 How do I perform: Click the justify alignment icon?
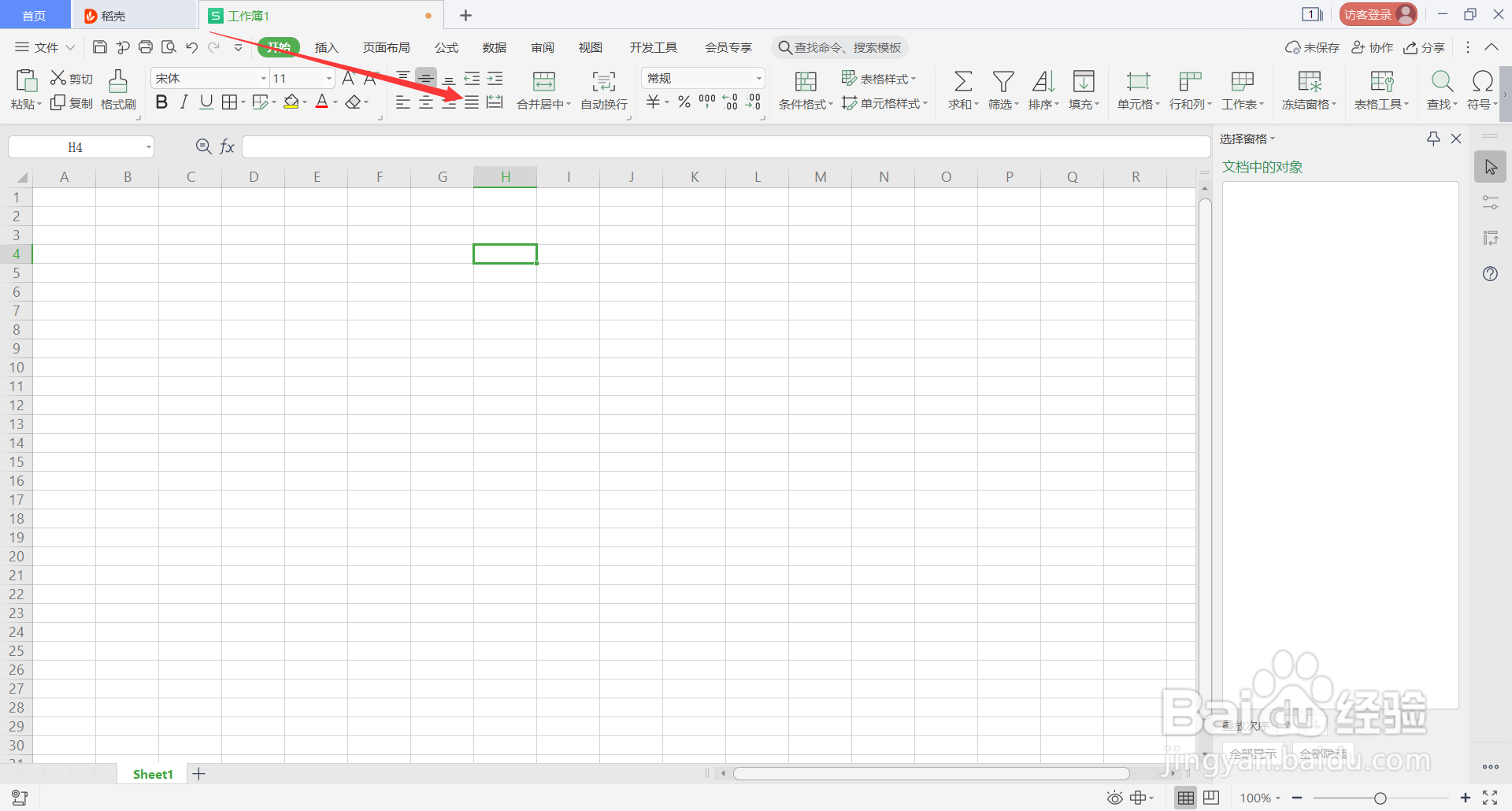pyautogui.click(x=472, y=102)
